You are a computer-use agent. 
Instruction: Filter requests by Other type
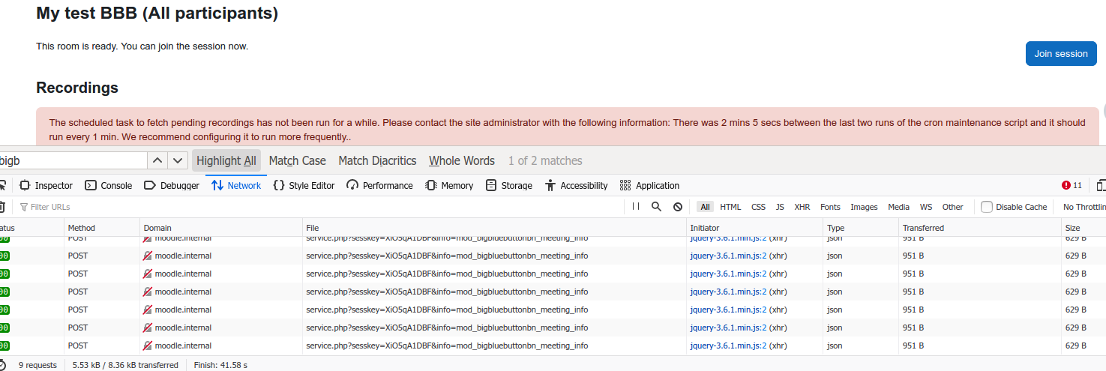tap(952, 207)
